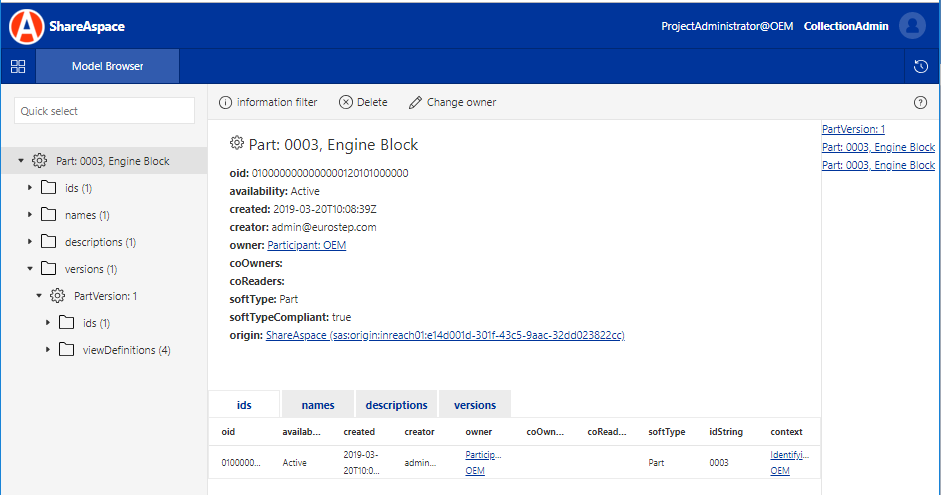The width and height of the screenshot is (941, 495).
Task: Click the Information filter toolbar button
Action: [268, 102]
